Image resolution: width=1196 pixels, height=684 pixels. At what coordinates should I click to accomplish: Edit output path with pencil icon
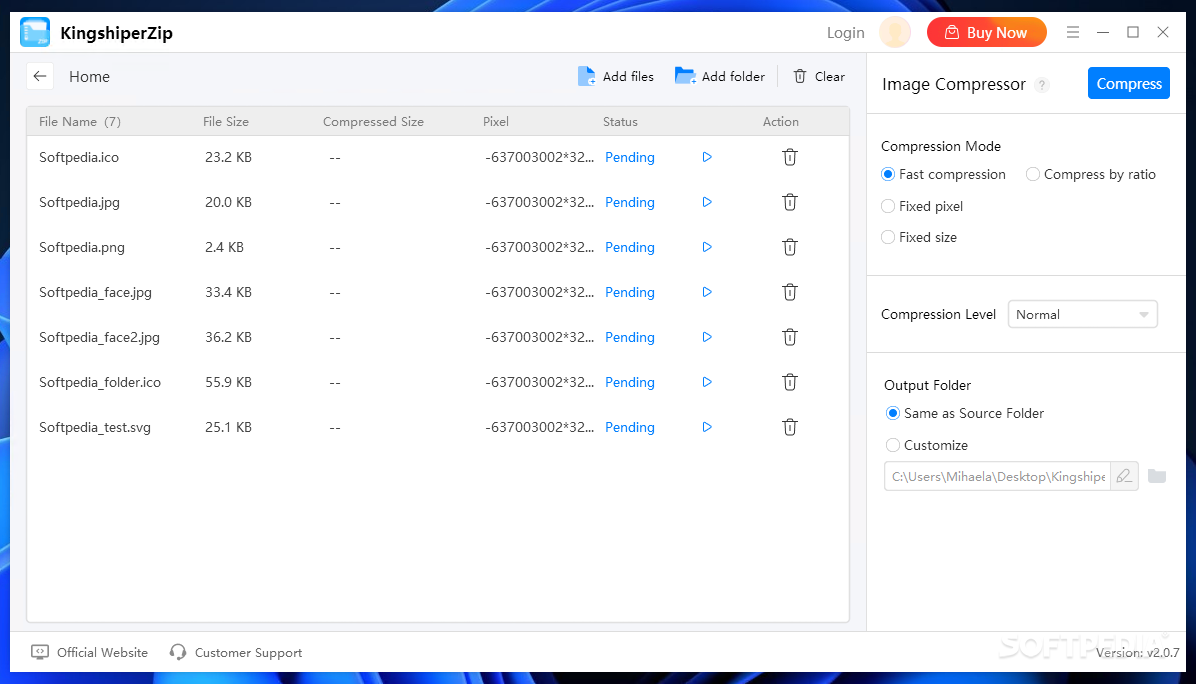(1124, 476)
